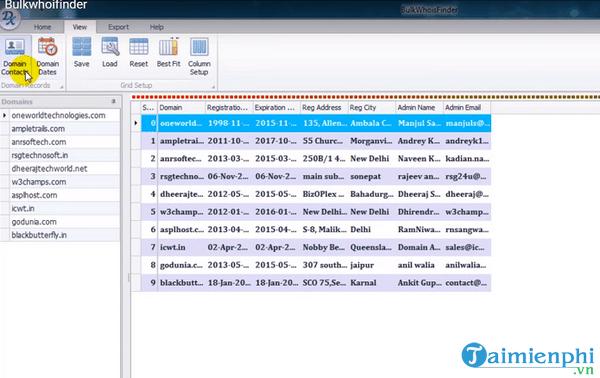600x378 pixels.
Task: Click 'Ankit Gup...' admin name cell
Action: click(x=419, y=283)
